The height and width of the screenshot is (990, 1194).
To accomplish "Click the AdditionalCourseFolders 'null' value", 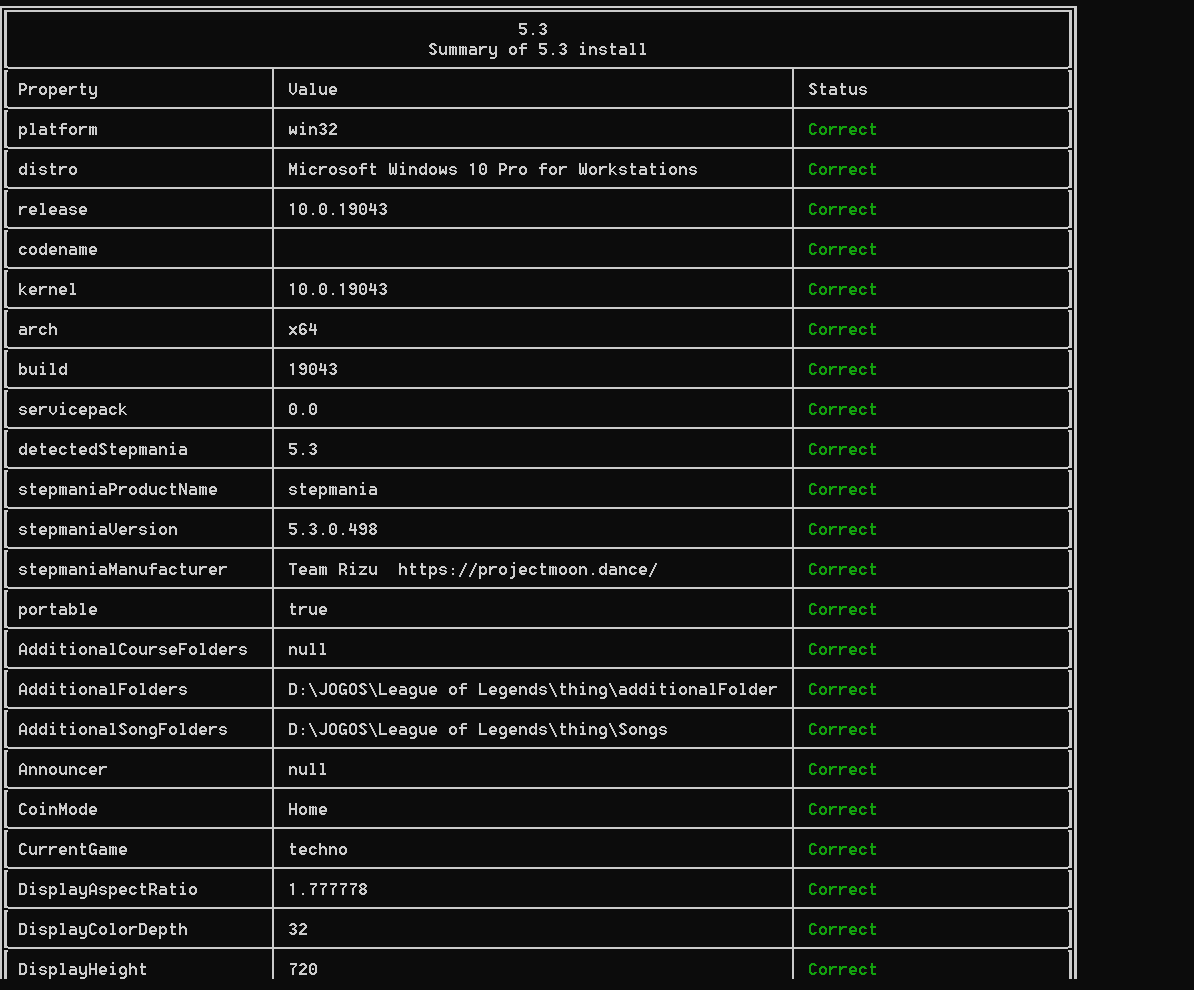I will [x=308, y=650].
